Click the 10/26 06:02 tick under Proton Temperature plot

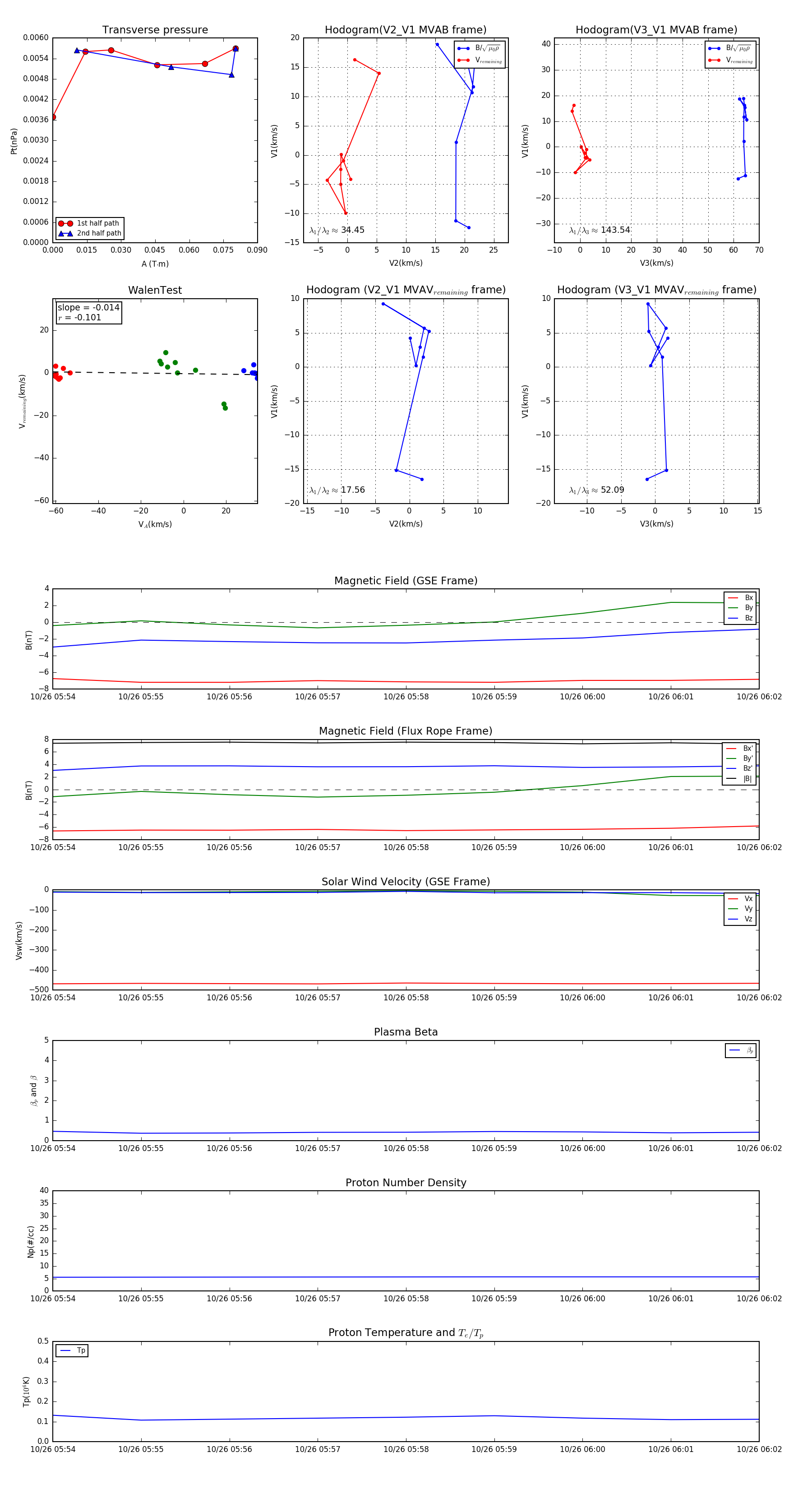point(759,1449)
